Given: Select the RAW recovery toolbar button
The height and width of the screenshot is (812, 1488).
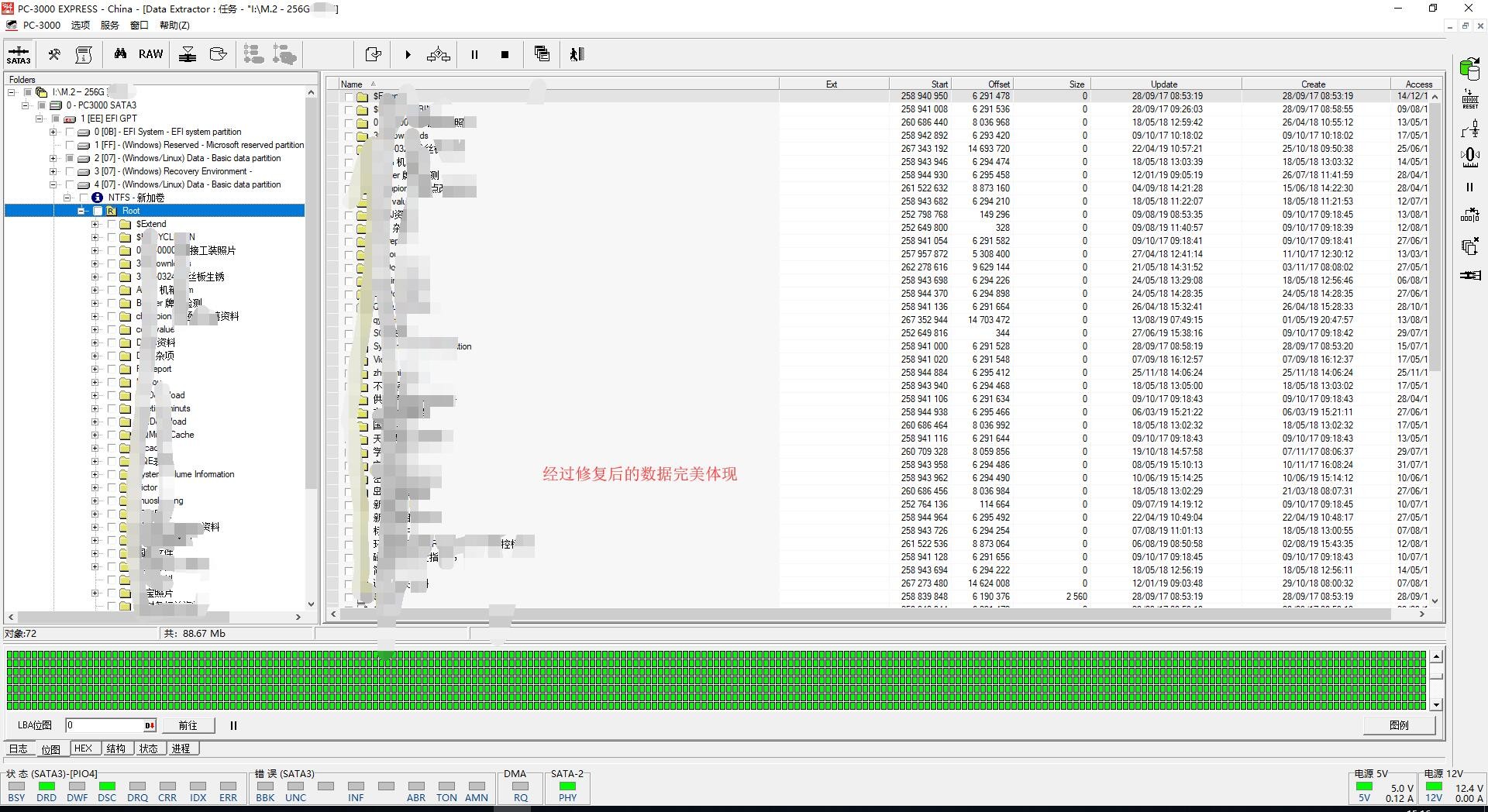Looking at the screenshot, I should click(x=150, y=54).
